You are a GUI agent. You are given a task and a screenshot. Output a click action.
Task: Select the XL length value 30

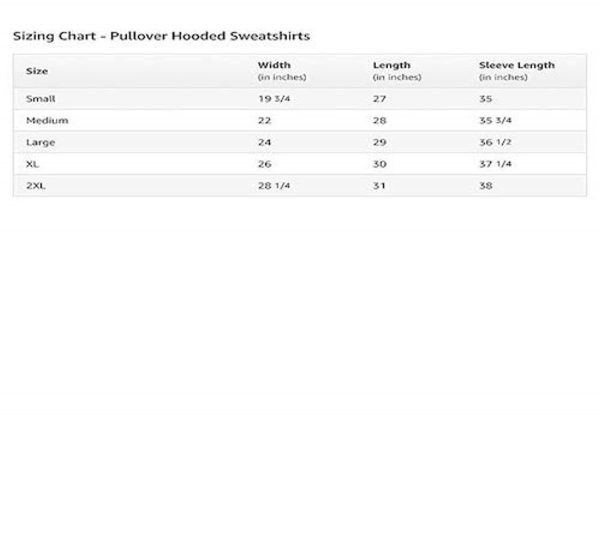pyautogui.click(x=380, y=163)
